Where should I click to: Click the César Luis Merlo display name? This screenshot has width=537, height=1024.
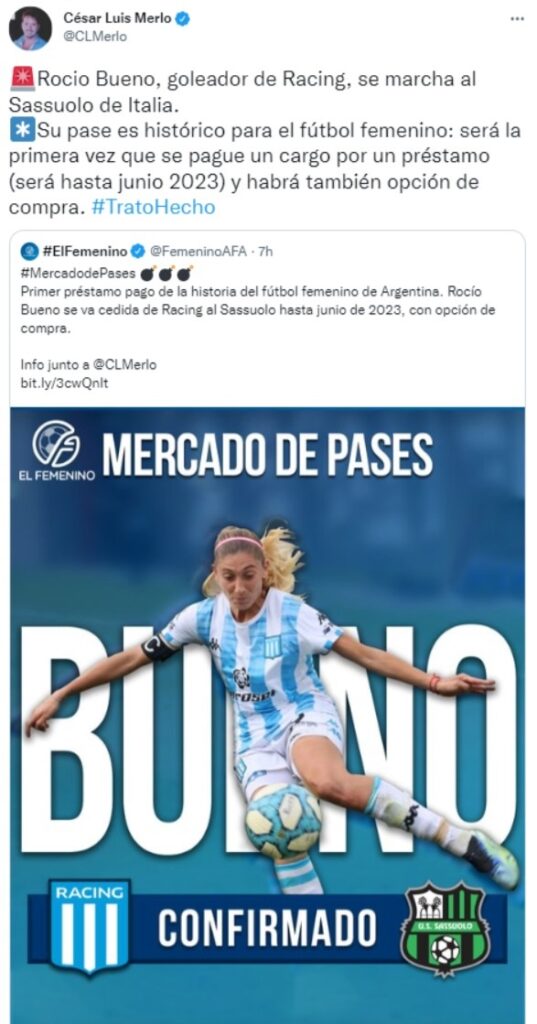coord(118,19)
